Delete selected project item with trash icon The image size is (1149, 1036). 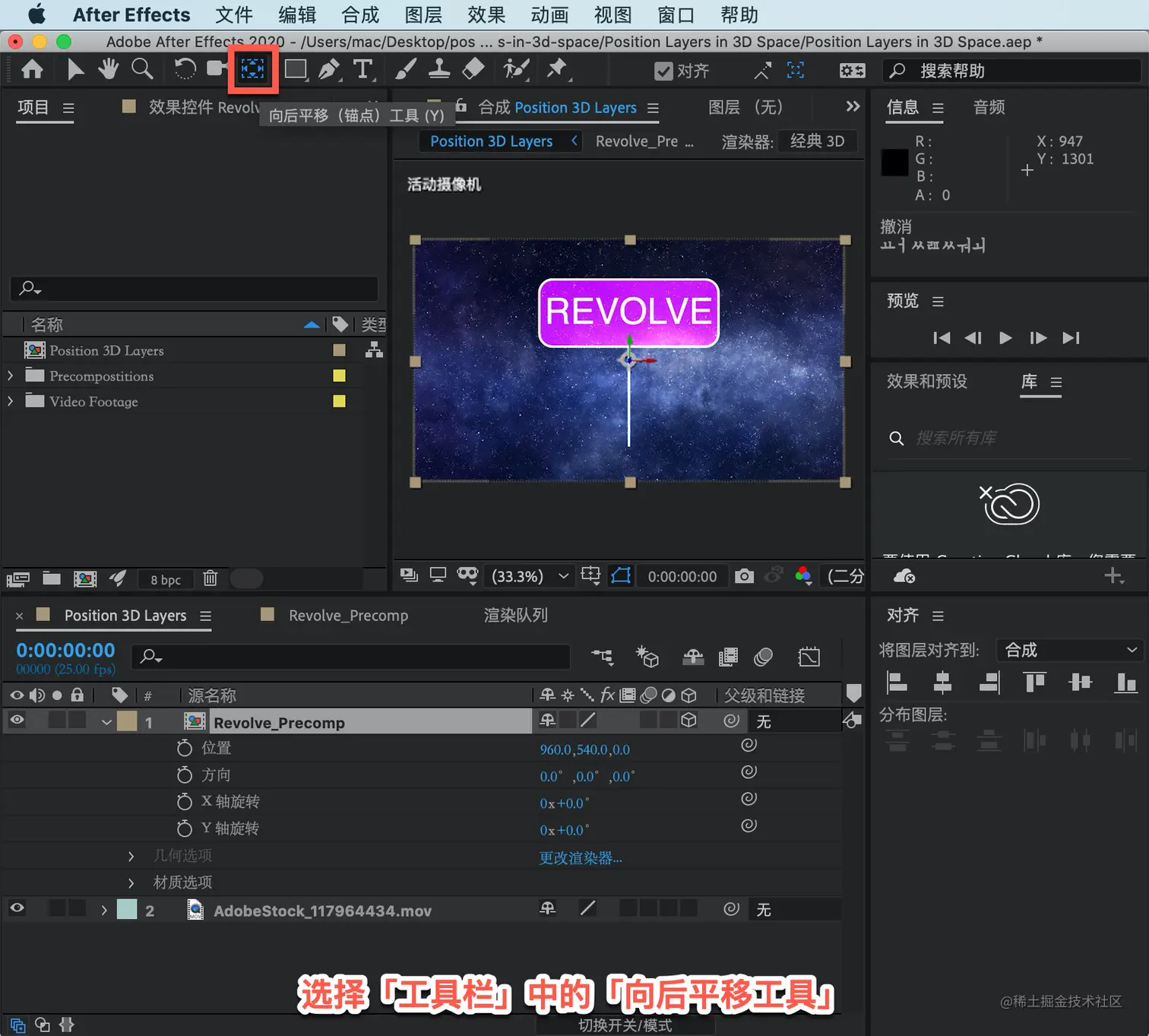[210, 578]
